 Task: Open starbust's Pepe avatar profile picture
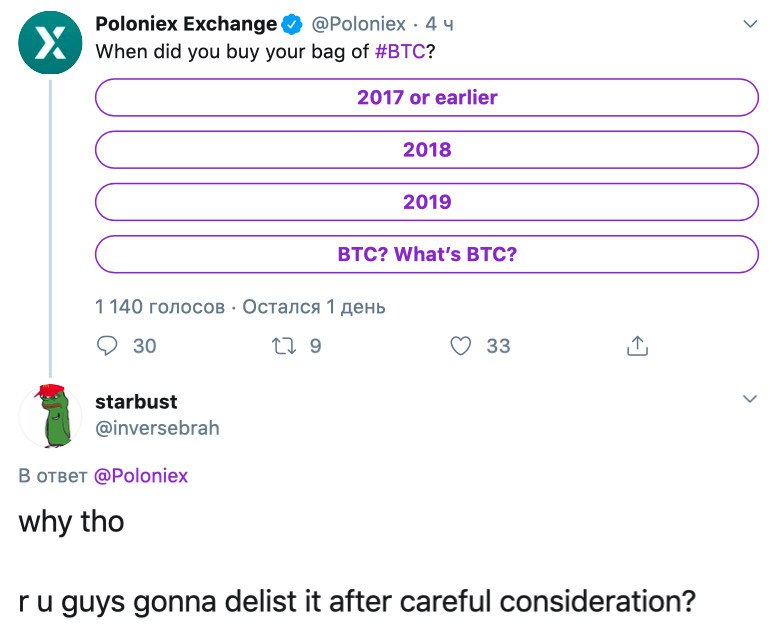(49, 415)
